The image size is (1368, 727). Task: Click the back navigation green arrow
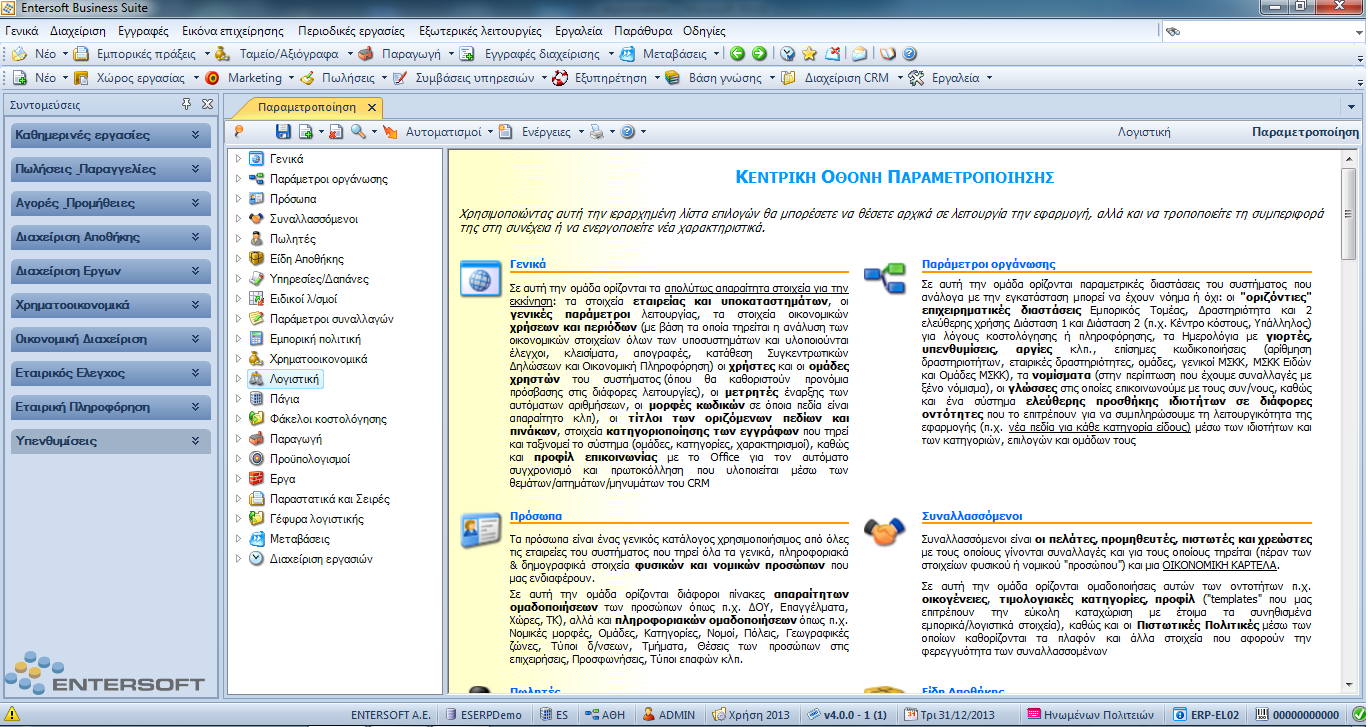tap(737, 54)
